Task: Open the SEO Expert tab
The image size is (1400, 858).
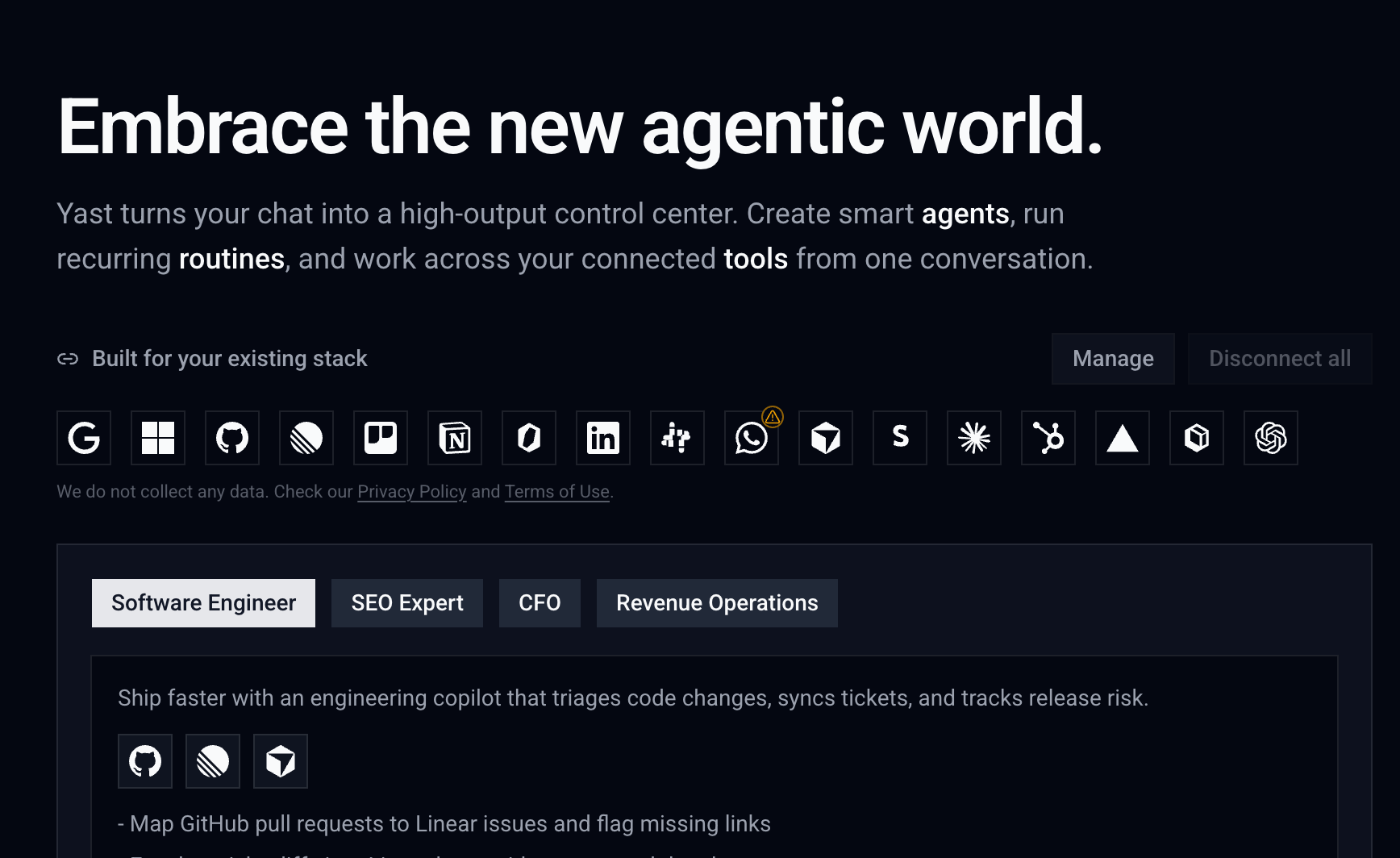Action: click(x=407, y=603)
